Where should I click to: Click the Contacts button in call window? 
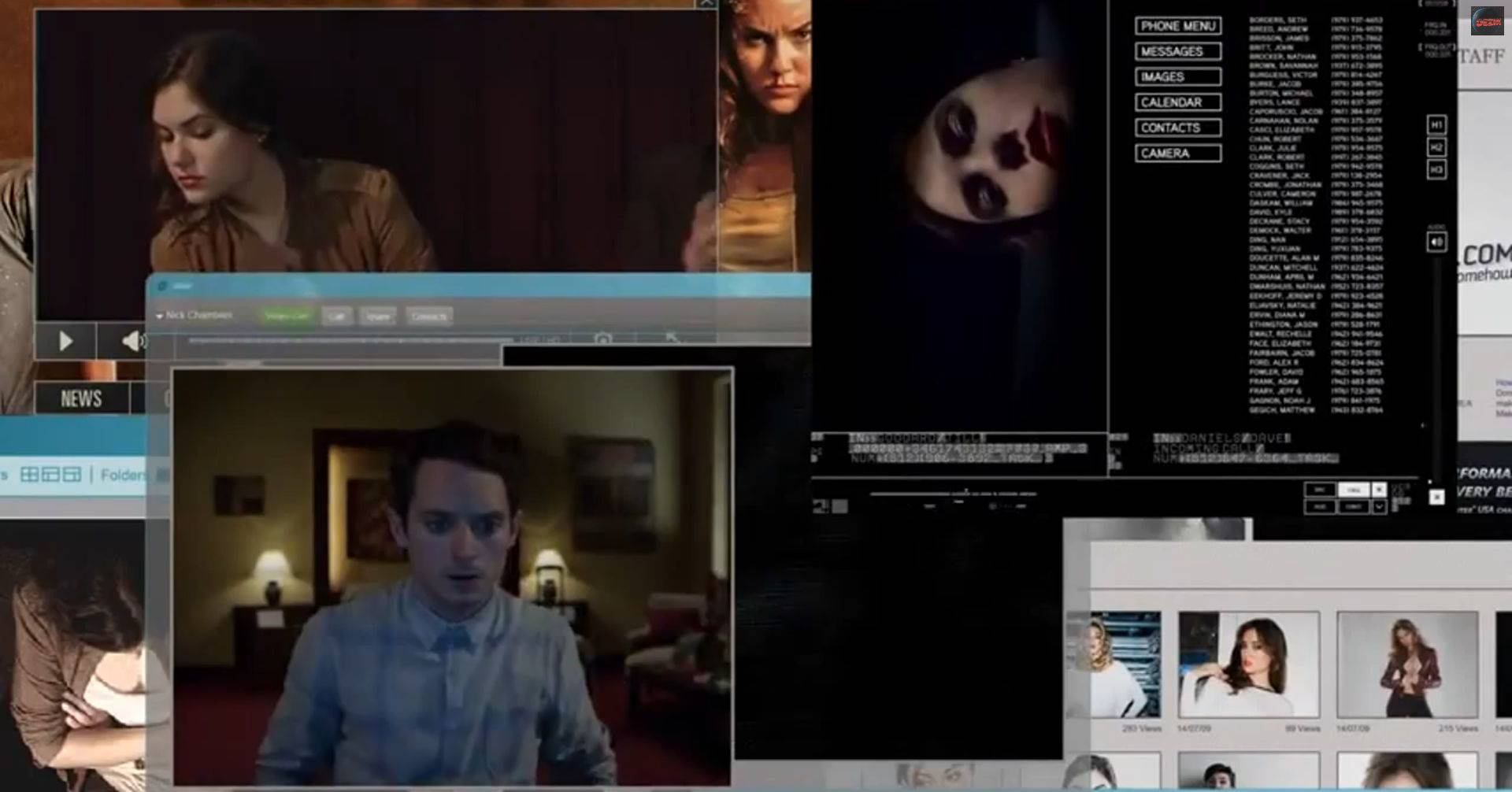[x=429, y=316]
